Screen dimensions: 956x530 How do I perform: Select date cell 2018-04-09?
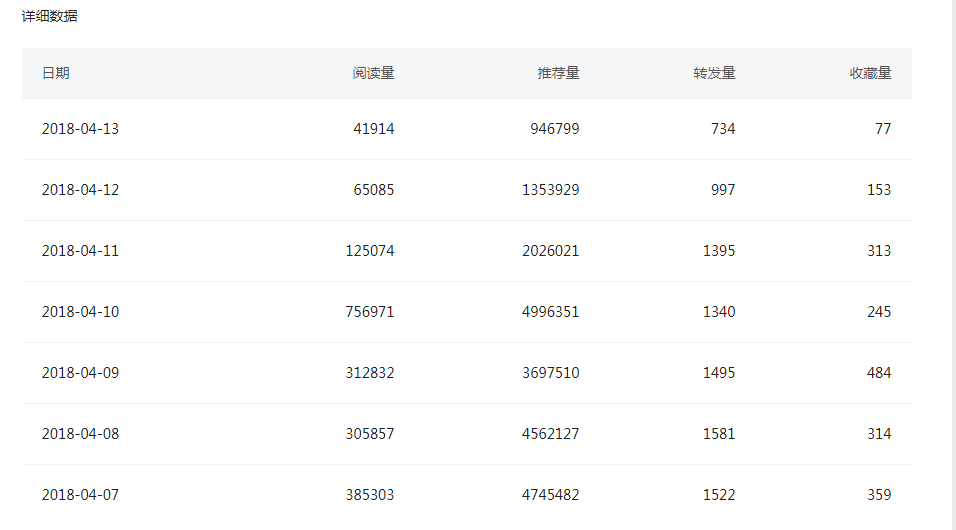80,373
